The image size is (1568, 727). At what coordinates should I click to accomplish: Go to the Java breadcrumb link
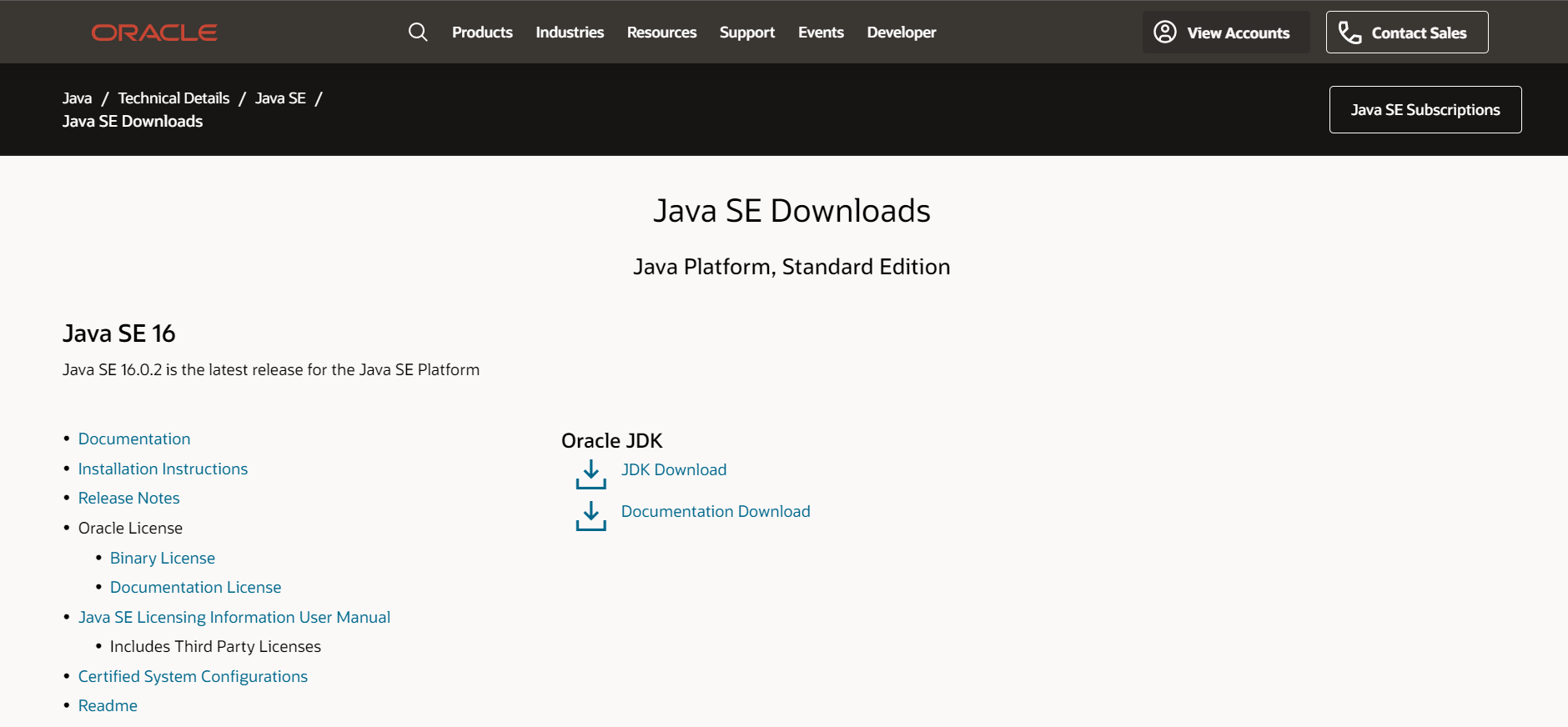77,98
